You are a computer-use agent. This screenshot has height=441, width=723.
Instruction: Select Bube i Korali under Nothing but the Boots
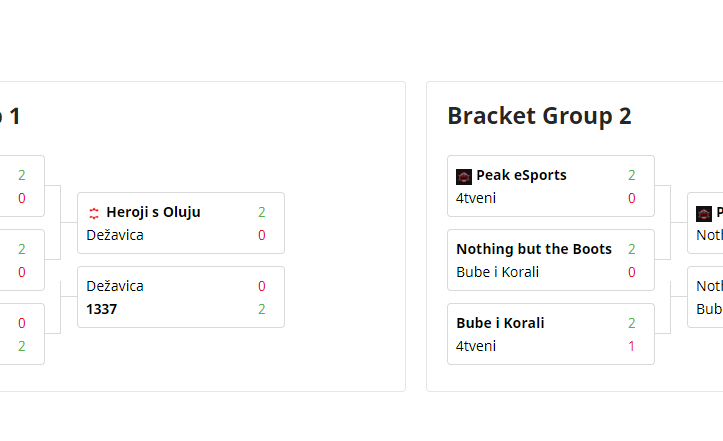tap(498, 272)
